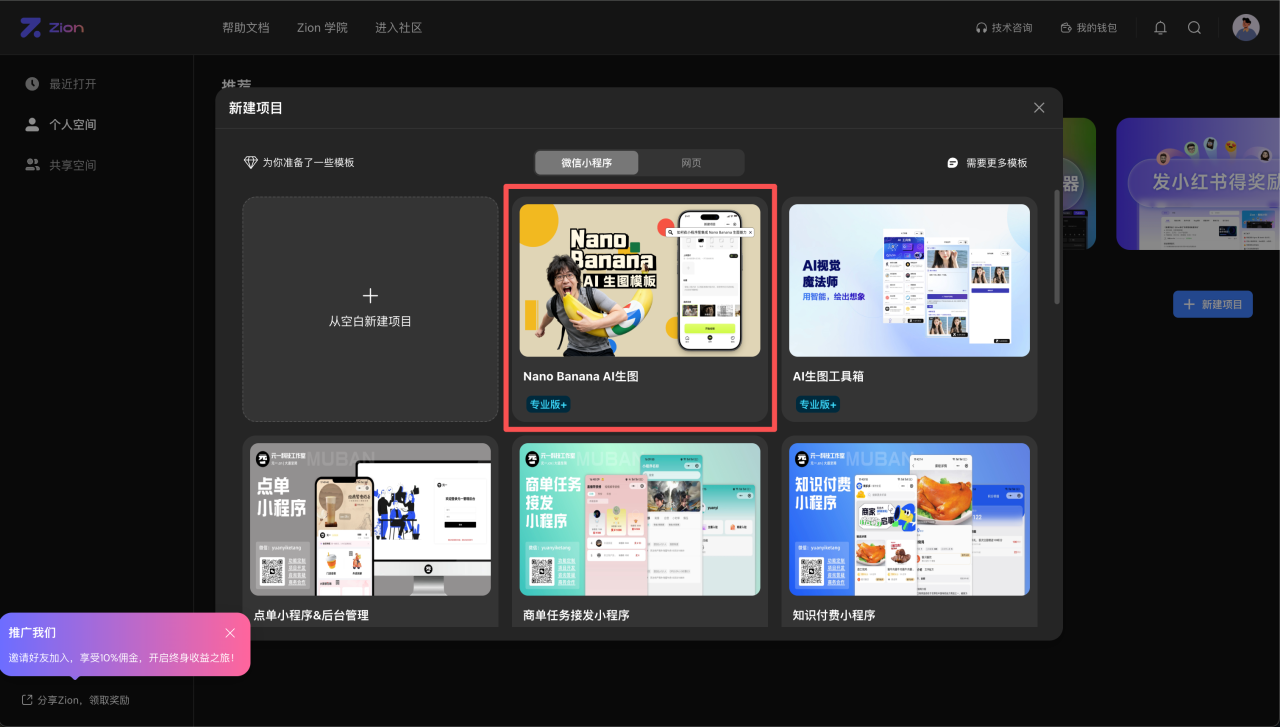Click the dialog's vertical scrollbar
Viewport: 1280px width, 727px height.
coord(1058,245)
